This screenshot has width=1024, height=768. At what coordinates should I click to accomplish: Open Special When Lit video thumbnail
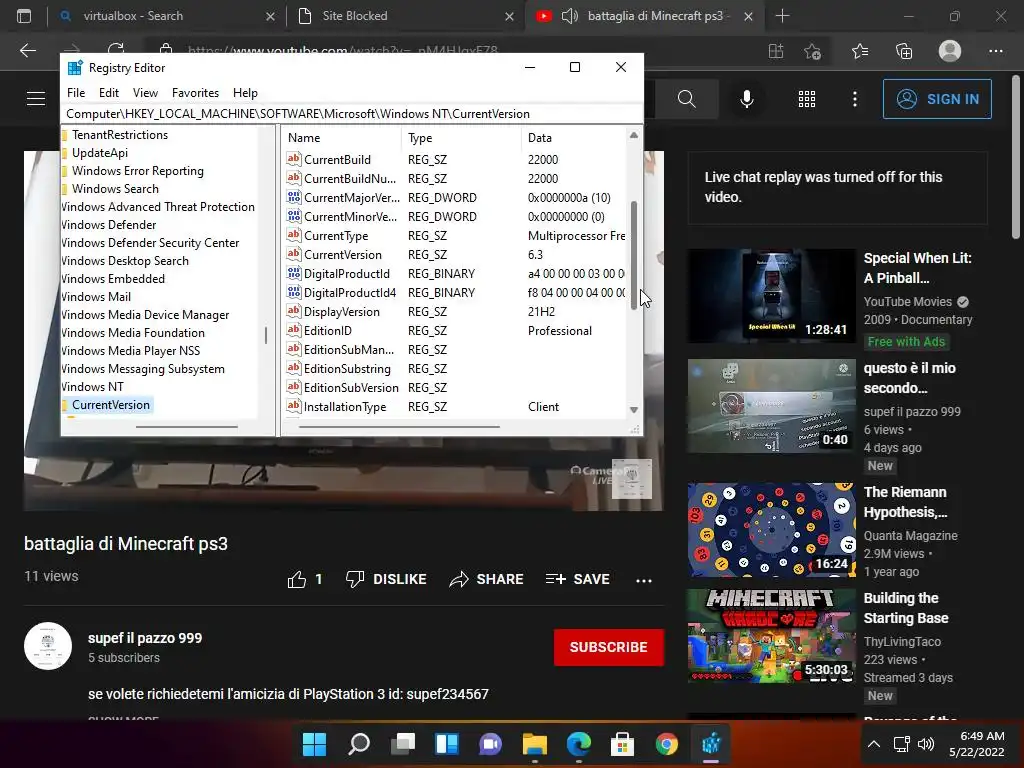point(771,296)
